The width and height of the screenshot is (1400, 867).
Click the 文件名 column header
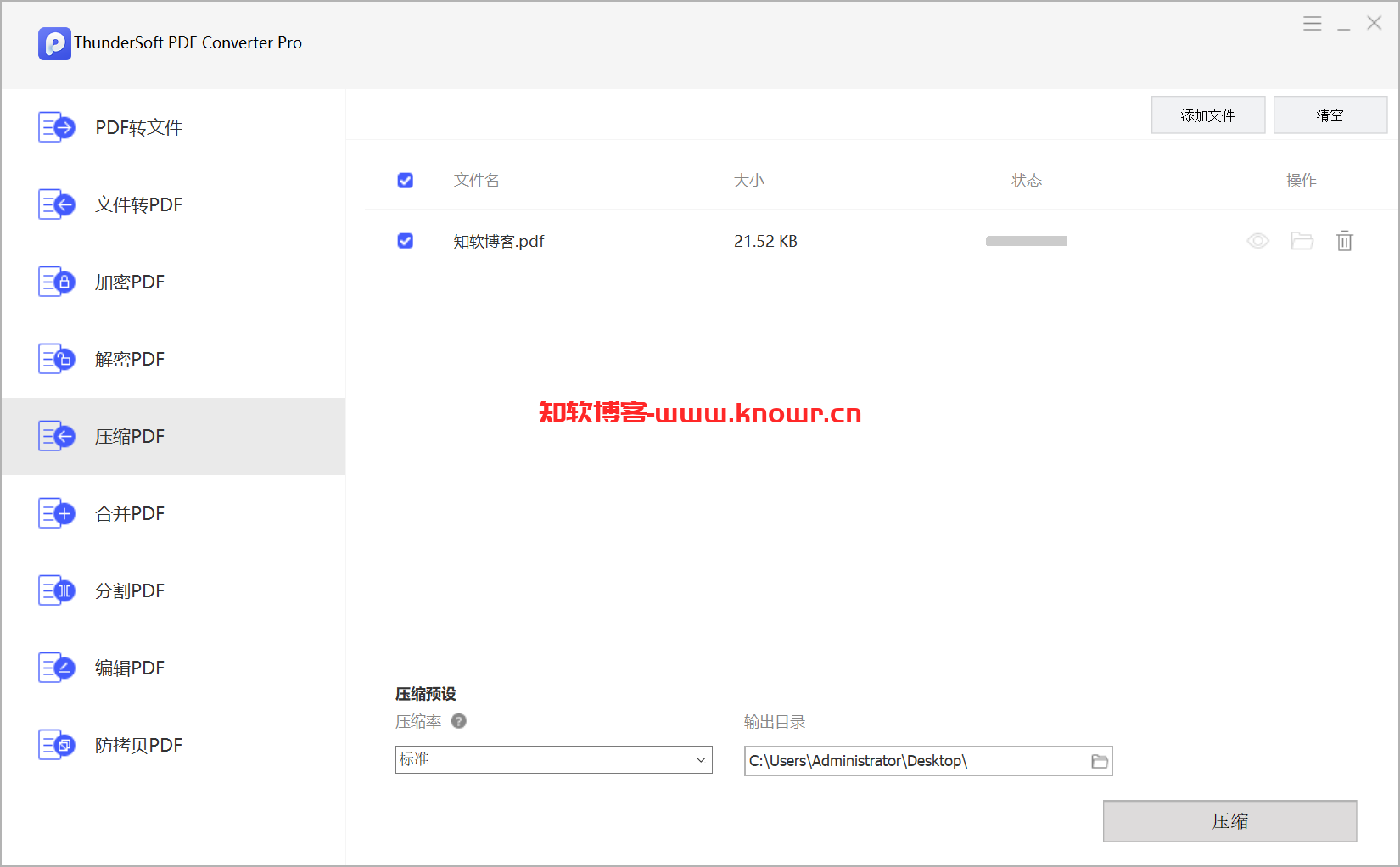point(477,180)
